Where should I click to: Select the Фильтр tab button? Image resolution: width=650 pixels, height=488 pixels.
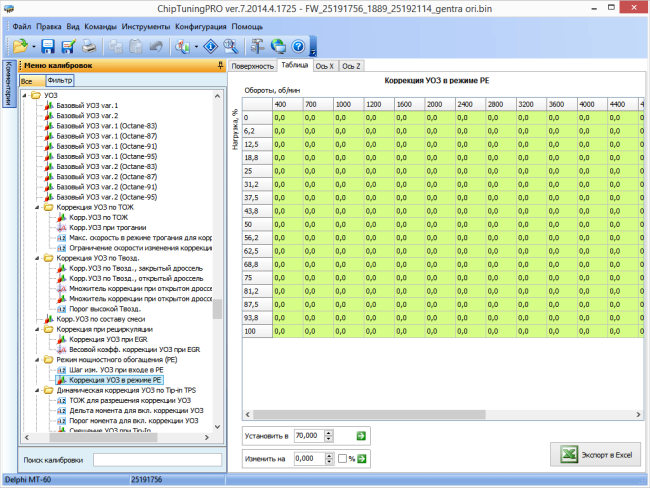click(60, 80)
